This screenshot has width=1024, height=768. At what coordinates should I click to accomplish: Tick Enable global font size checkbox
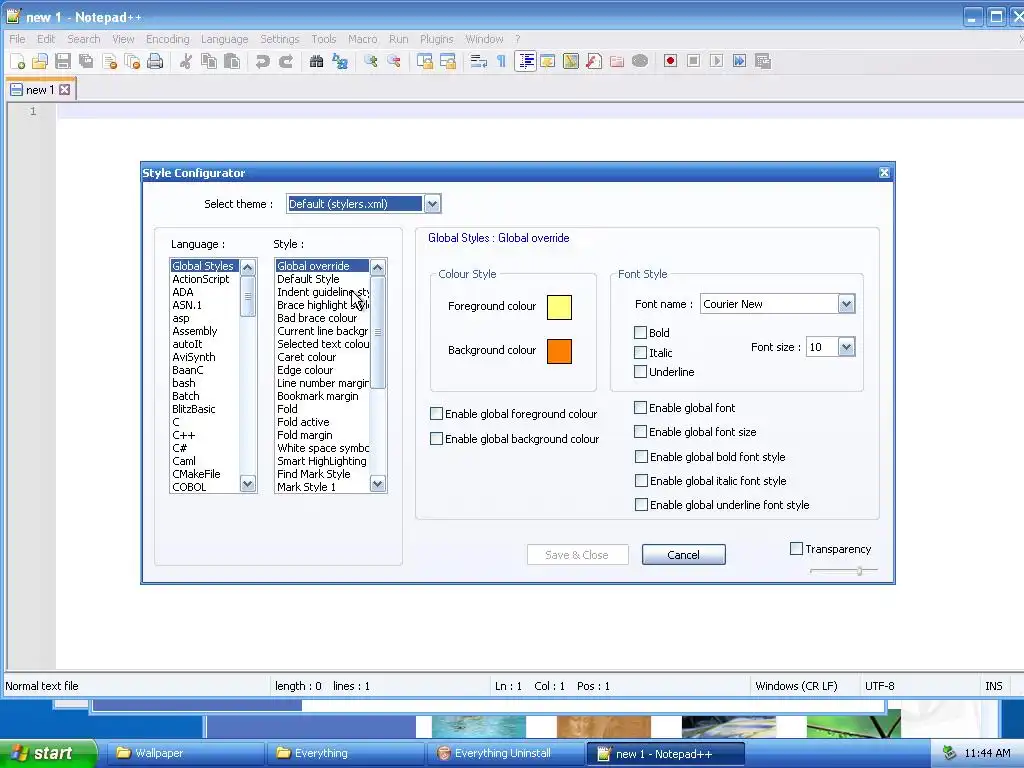(641, 432)
